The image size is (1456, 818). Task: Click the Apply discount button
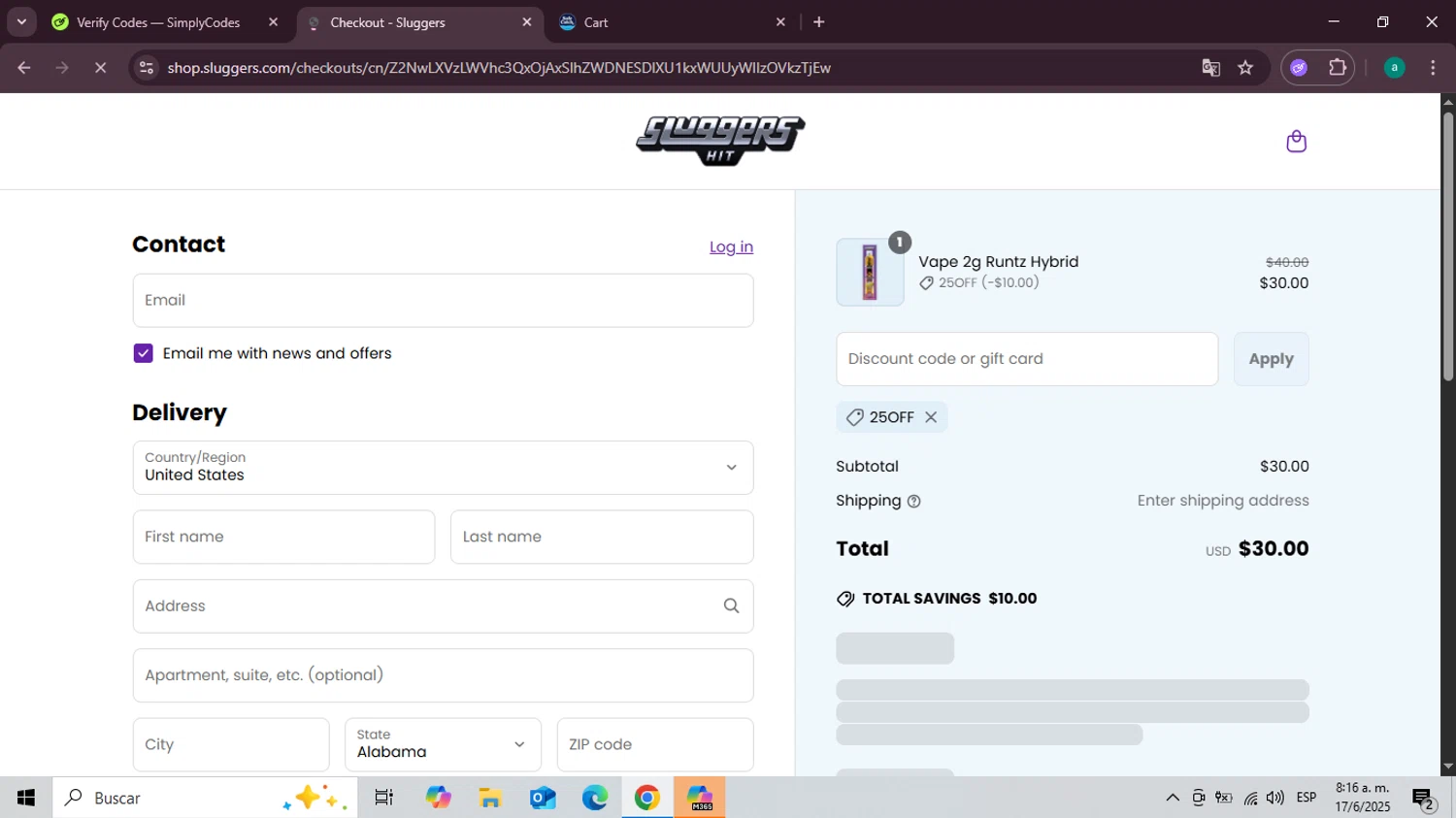[1271, 359]
